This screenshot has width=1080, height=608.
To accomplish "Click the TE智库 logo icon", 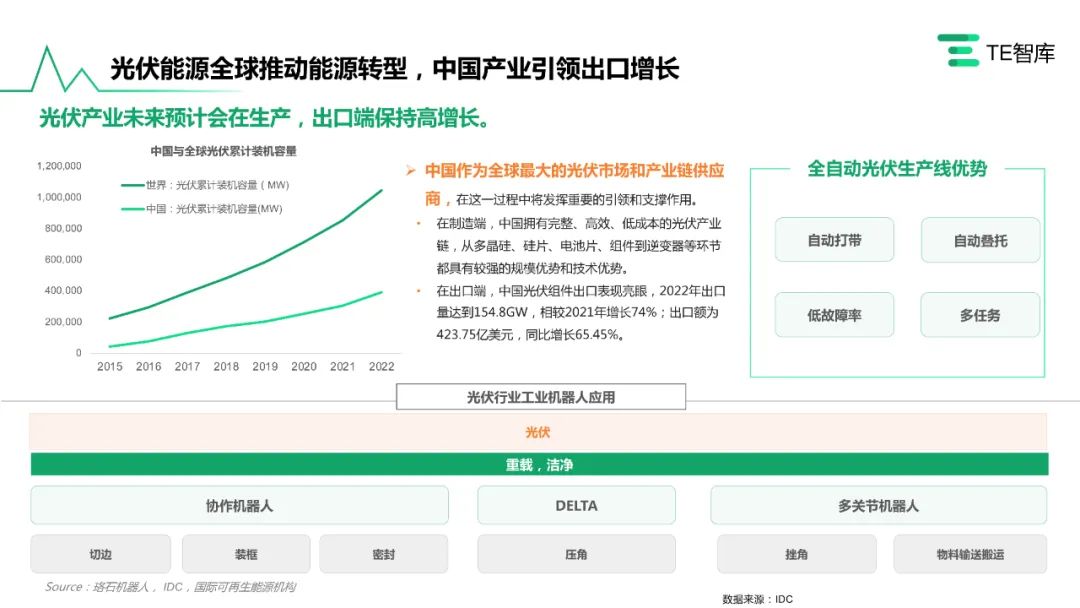I will (958, 51).
